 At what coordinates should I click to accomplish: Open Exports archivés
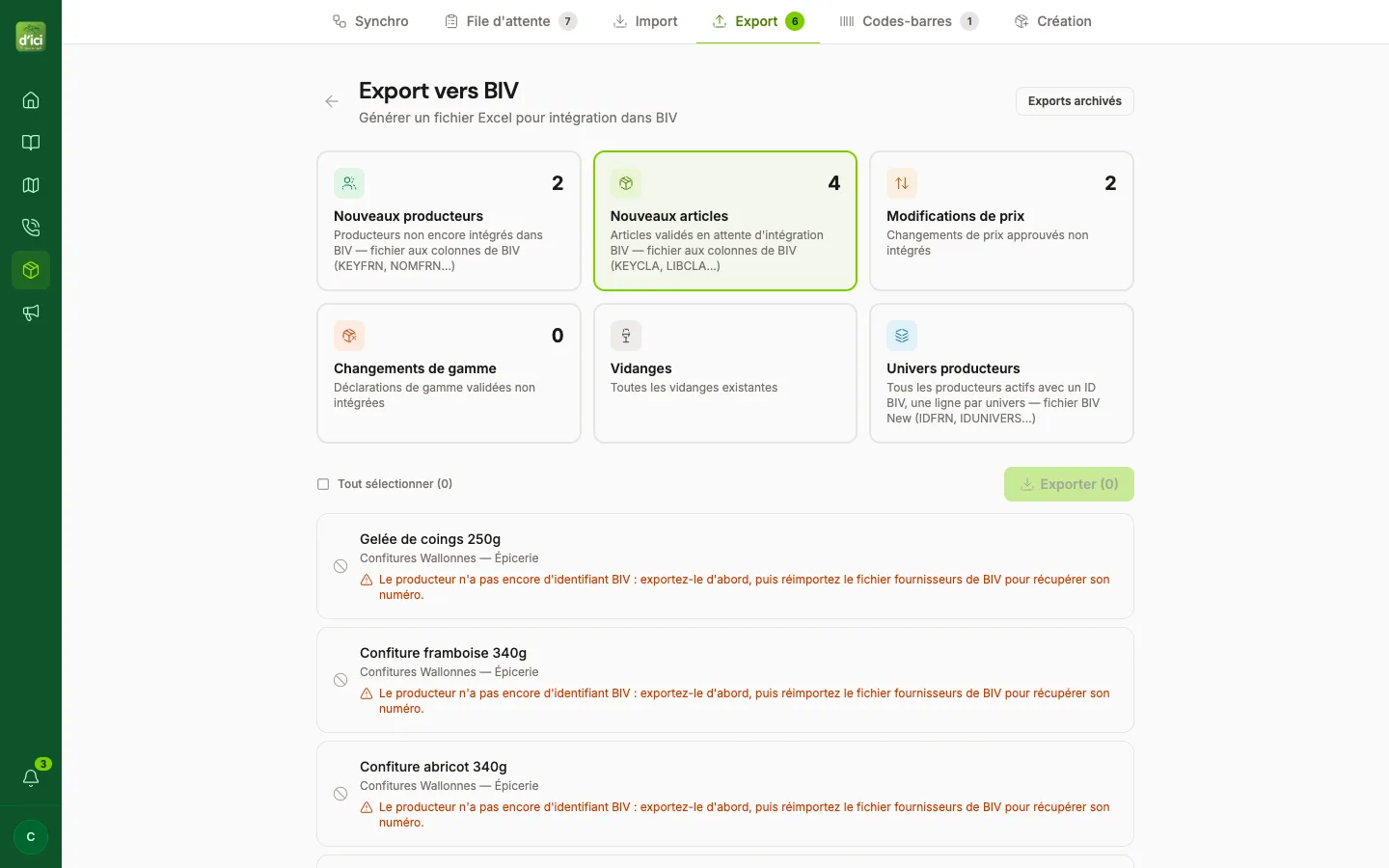pos(1075,101)
